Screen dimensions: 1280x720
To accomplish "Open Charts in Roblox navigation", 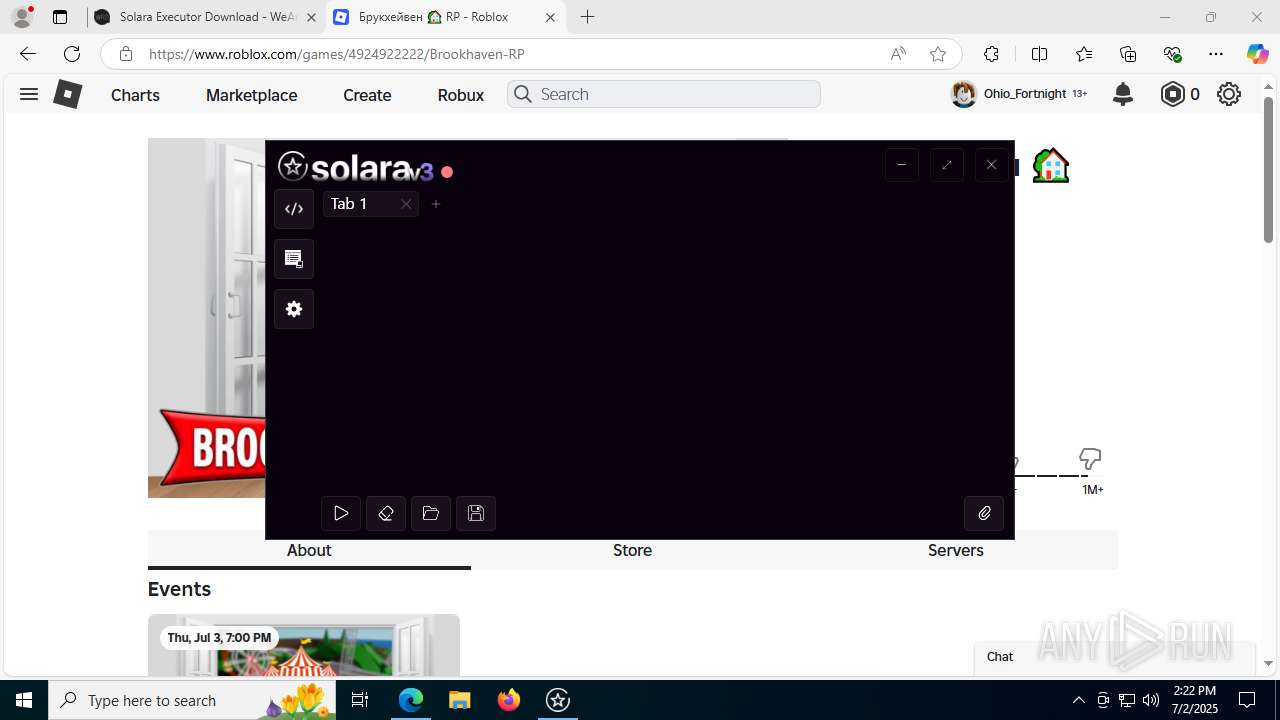I will [x=135, y=95].
